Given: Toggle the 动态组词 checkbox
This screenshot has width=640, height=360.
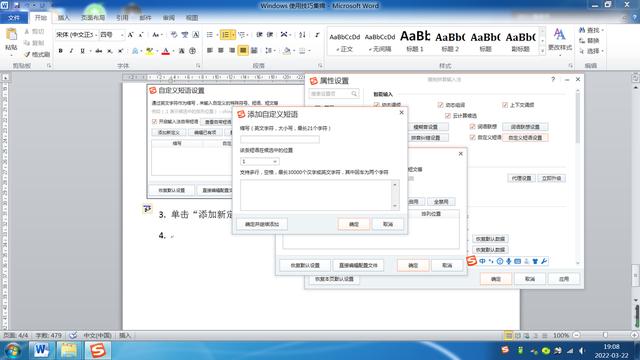Looking at the screenshot, I should click(440, 105).
